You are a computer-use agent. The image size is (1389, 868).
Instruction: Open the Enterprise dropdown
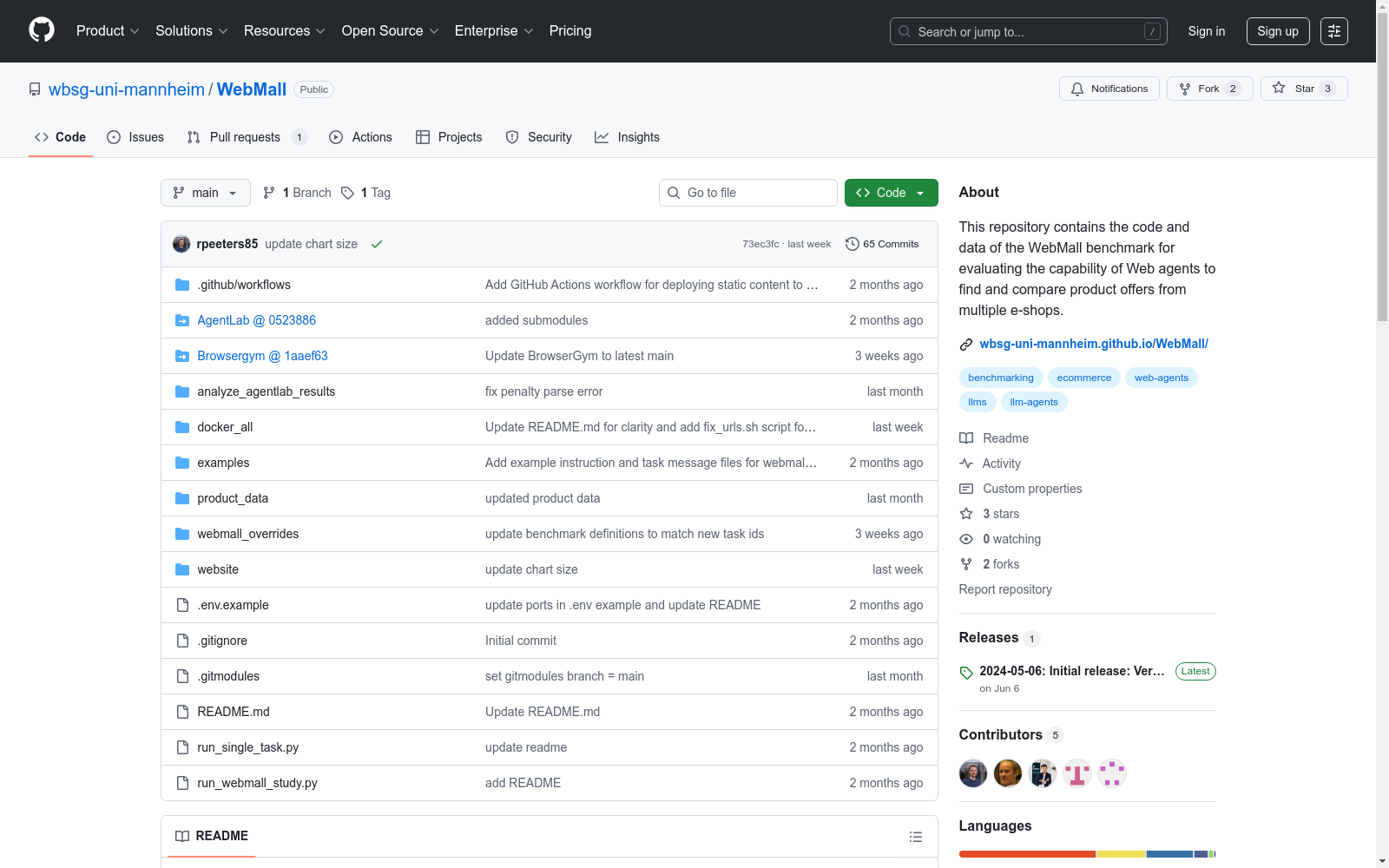[x=494, y=31]
